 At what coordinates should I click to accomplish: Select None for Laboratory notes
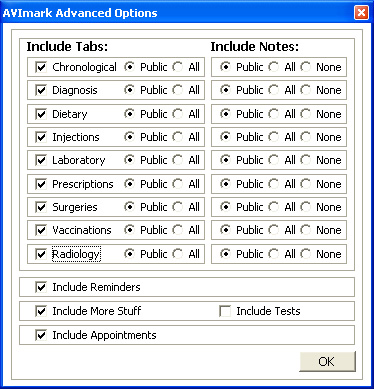305,160
